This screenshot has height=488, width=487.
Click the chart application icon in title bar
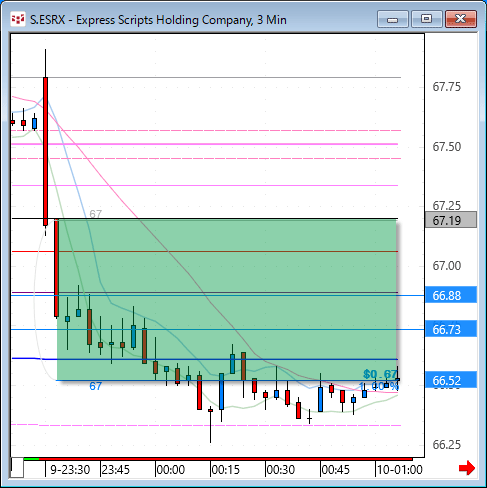tap(18, 19)
